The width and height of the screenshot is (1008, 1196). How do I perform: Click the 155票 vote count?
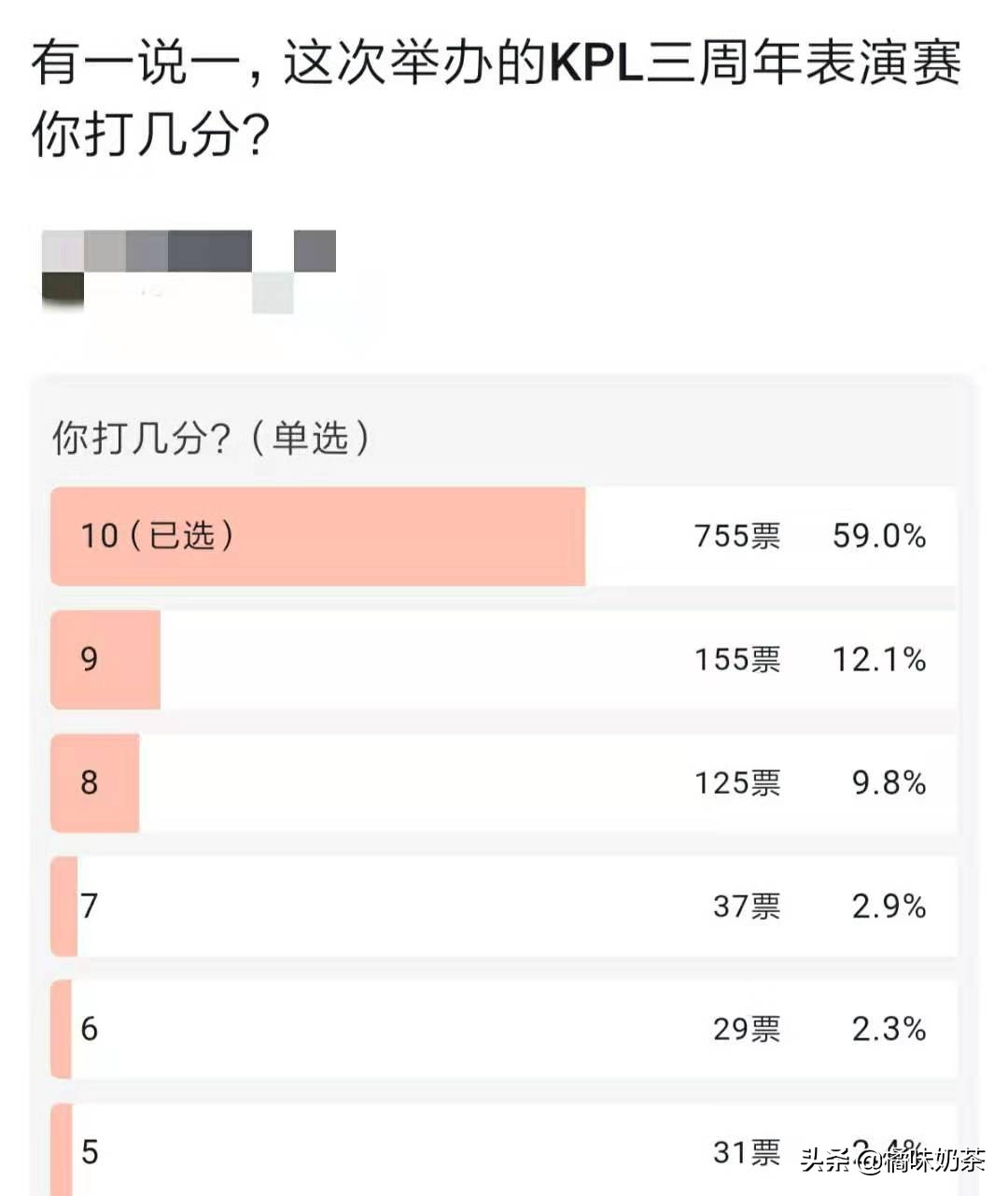(737, 659)
